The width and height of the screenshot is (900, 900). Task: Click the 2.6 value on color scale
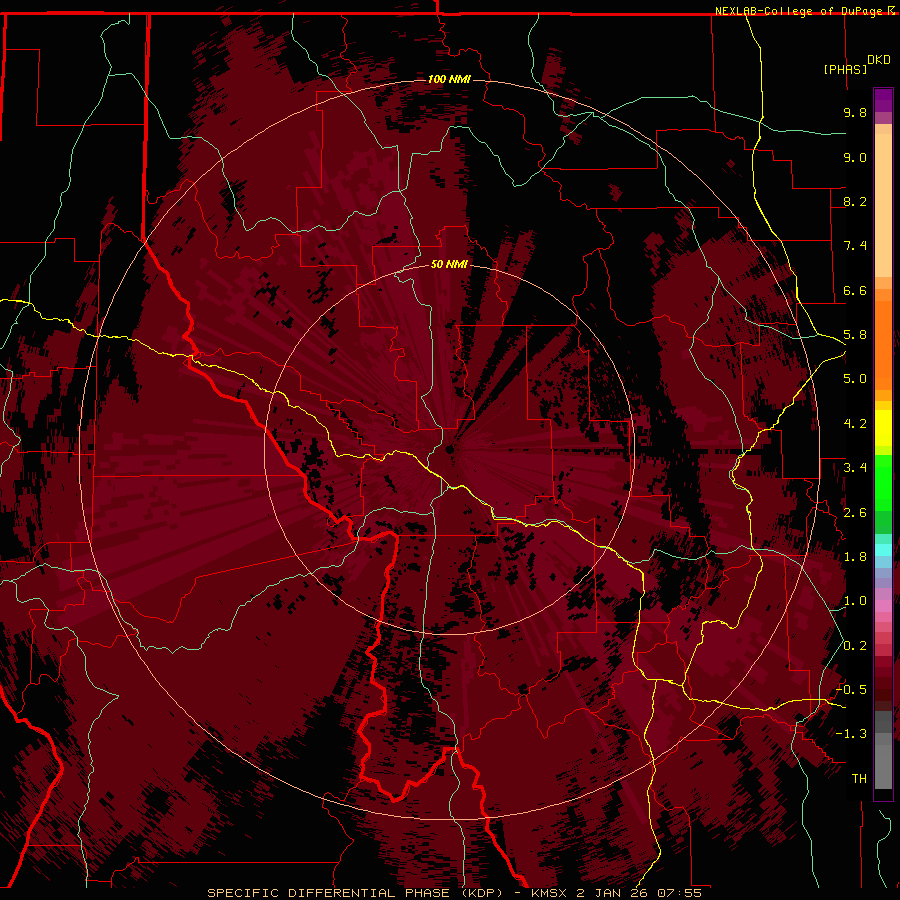click(x=855, y=513)
